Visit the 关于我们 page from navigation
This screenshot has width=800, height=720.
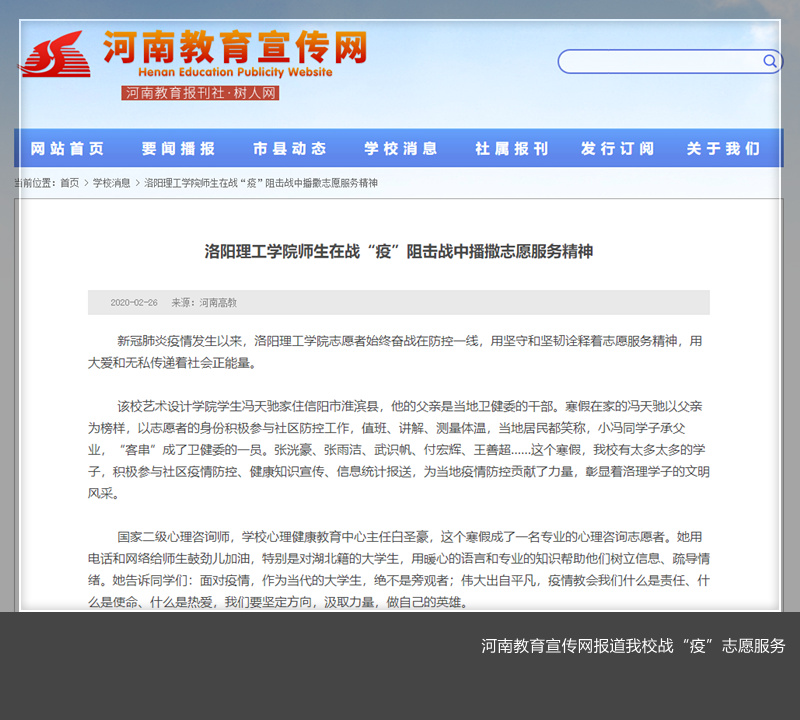723,149
